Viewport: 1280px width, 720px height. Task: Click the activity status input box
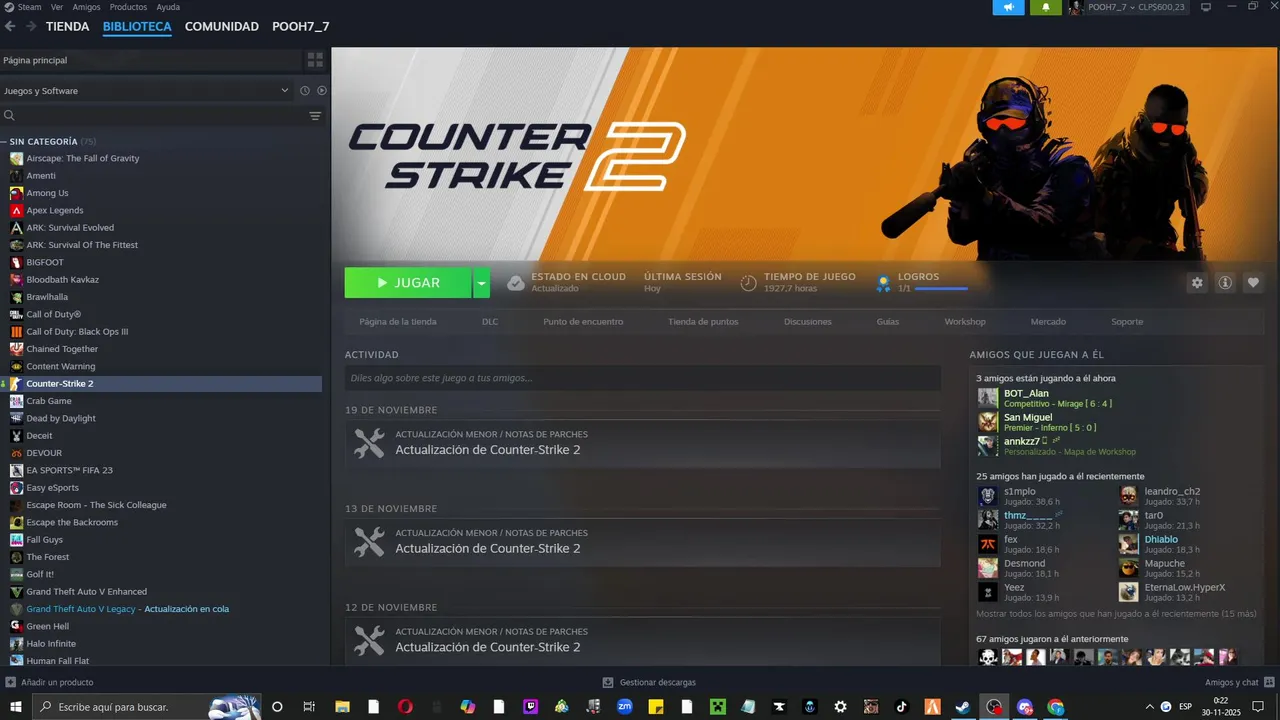pos(642,378)
